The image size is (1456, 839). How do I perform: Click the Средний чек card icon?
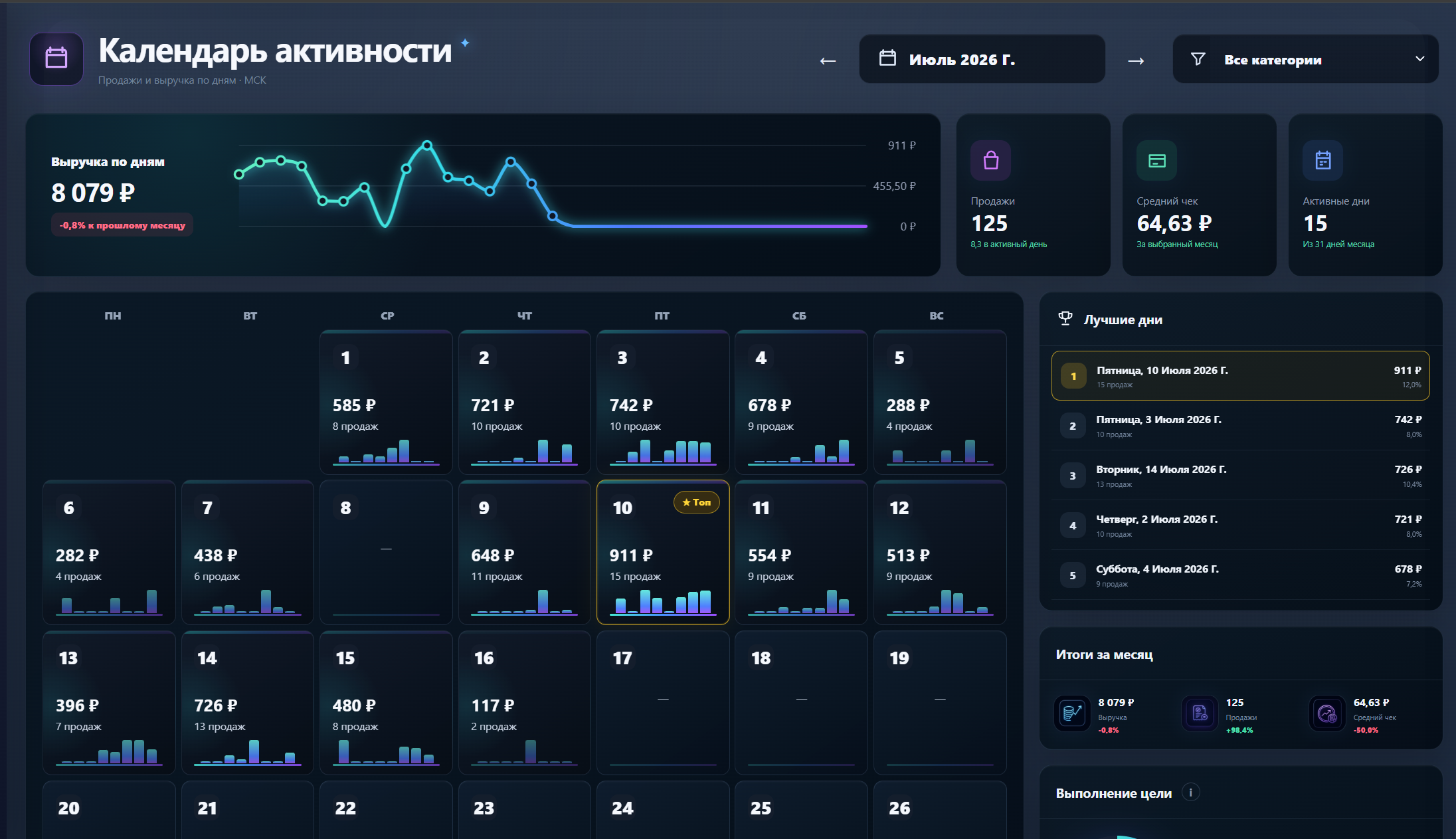point(1156,160)
